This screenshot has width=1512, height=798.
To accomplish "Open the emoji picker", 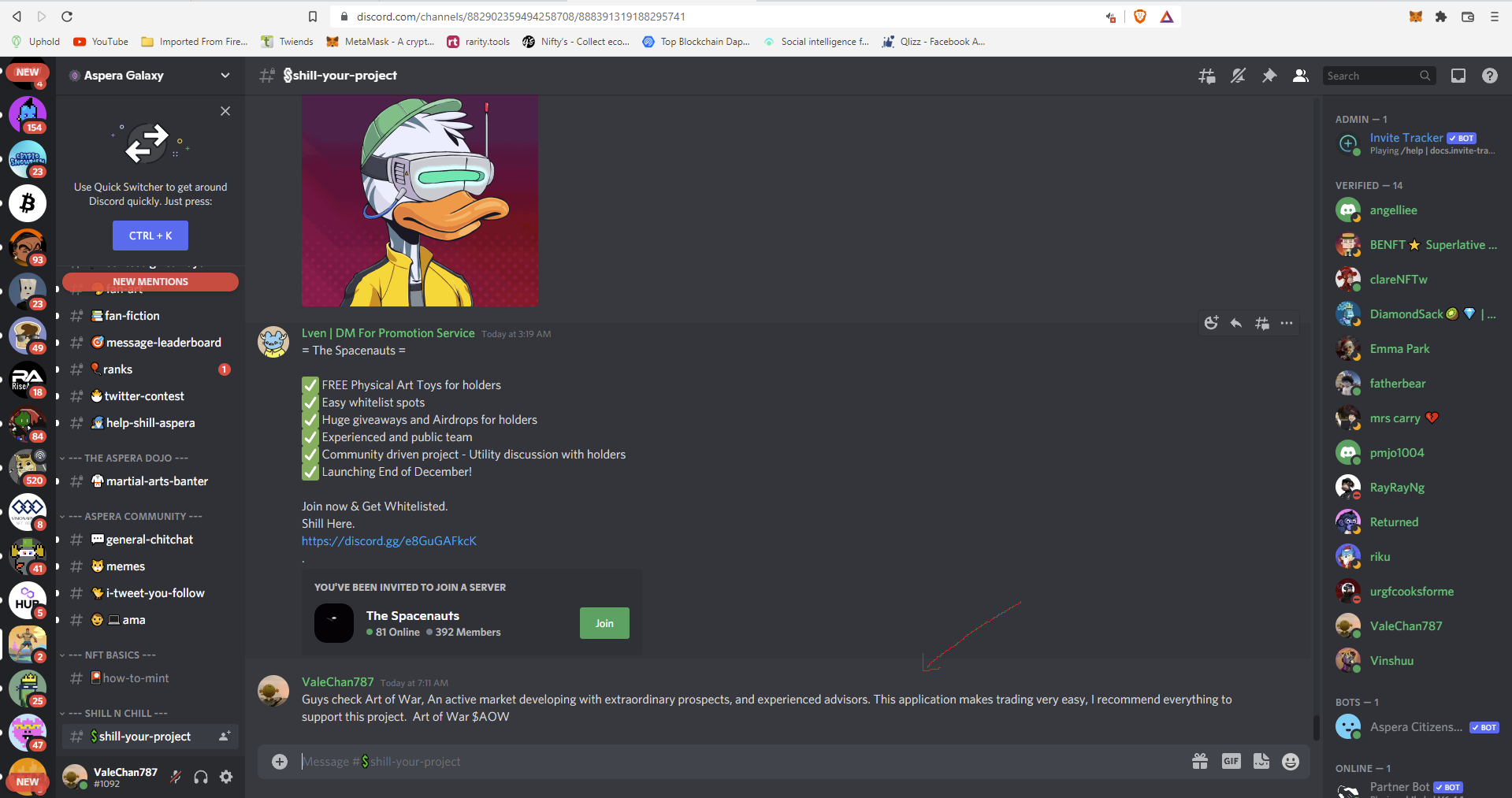I will 1291,761.
